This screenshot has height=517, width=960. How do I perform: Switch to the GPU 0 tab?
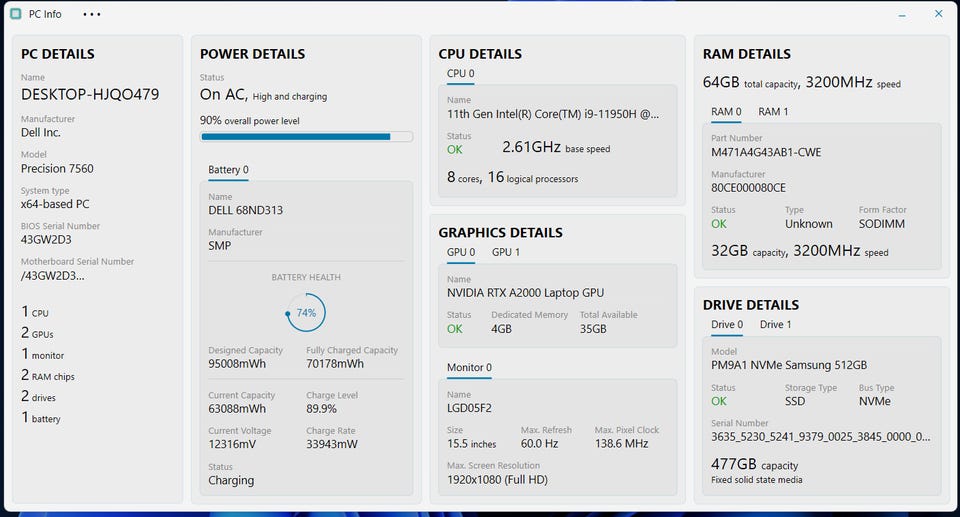click(460, 252)
